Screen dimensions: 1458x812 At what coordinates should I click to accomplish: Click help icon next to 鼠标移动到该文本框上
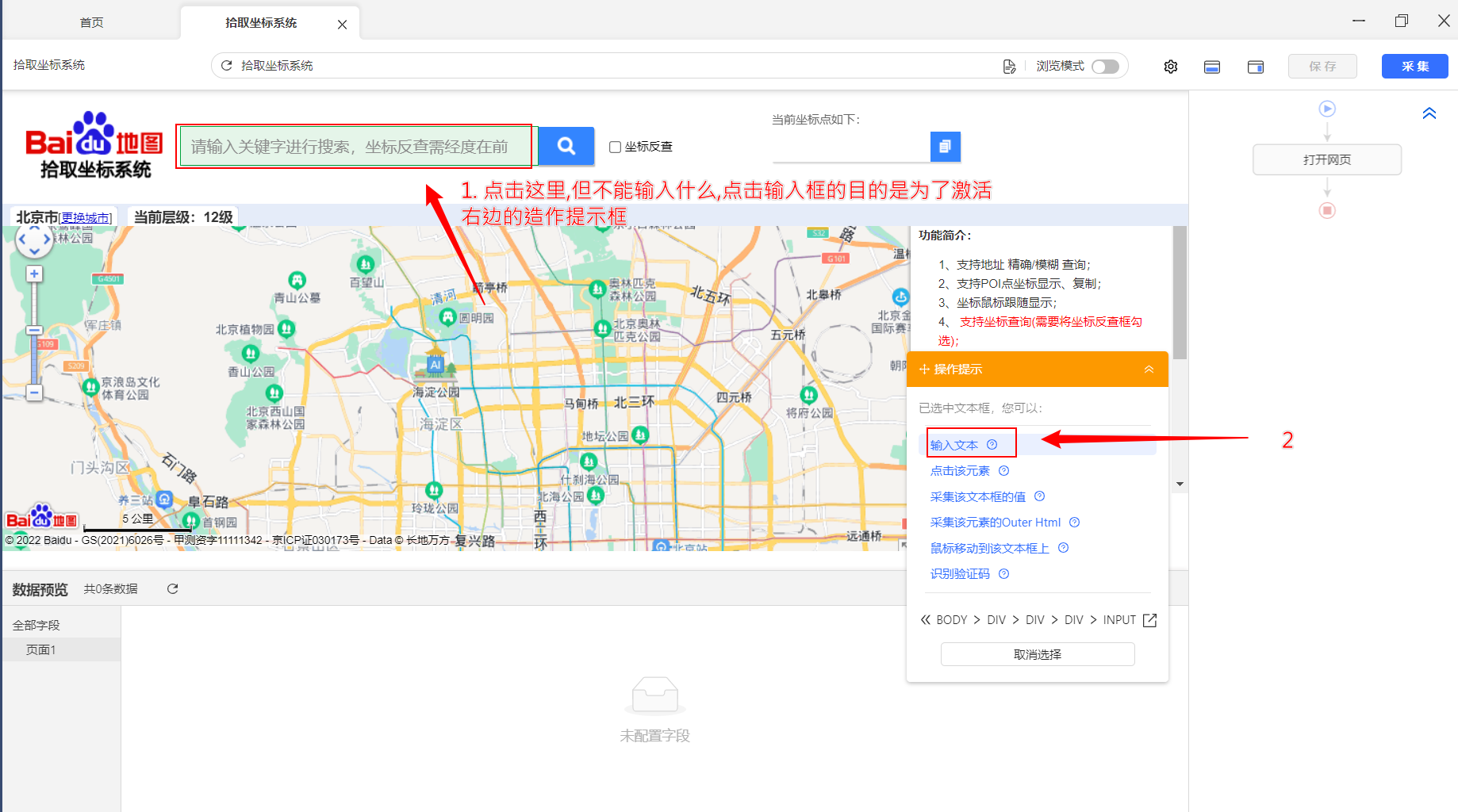coord(1064,548)
